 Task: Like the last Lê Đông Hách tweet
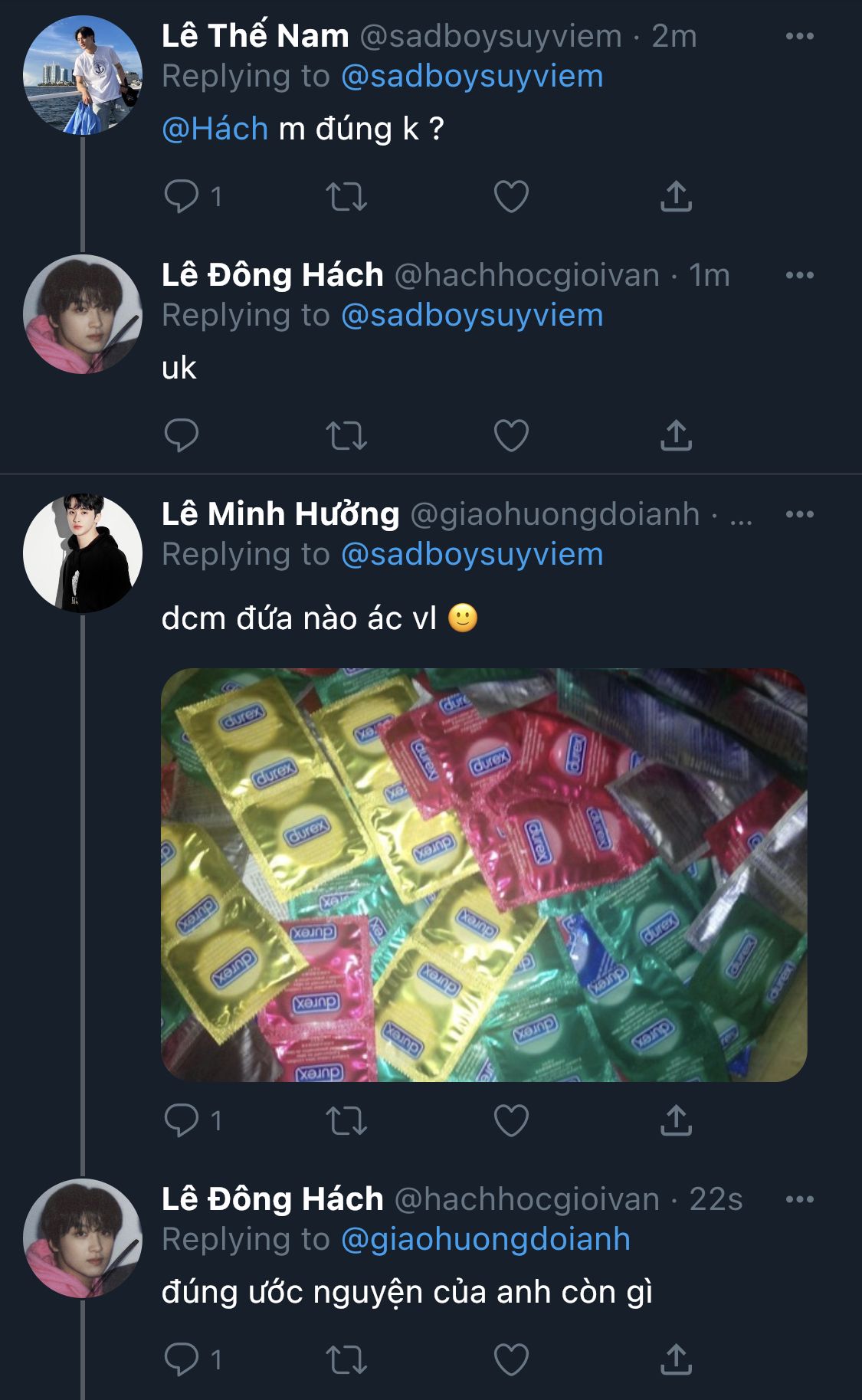[x=511, y=1359]
